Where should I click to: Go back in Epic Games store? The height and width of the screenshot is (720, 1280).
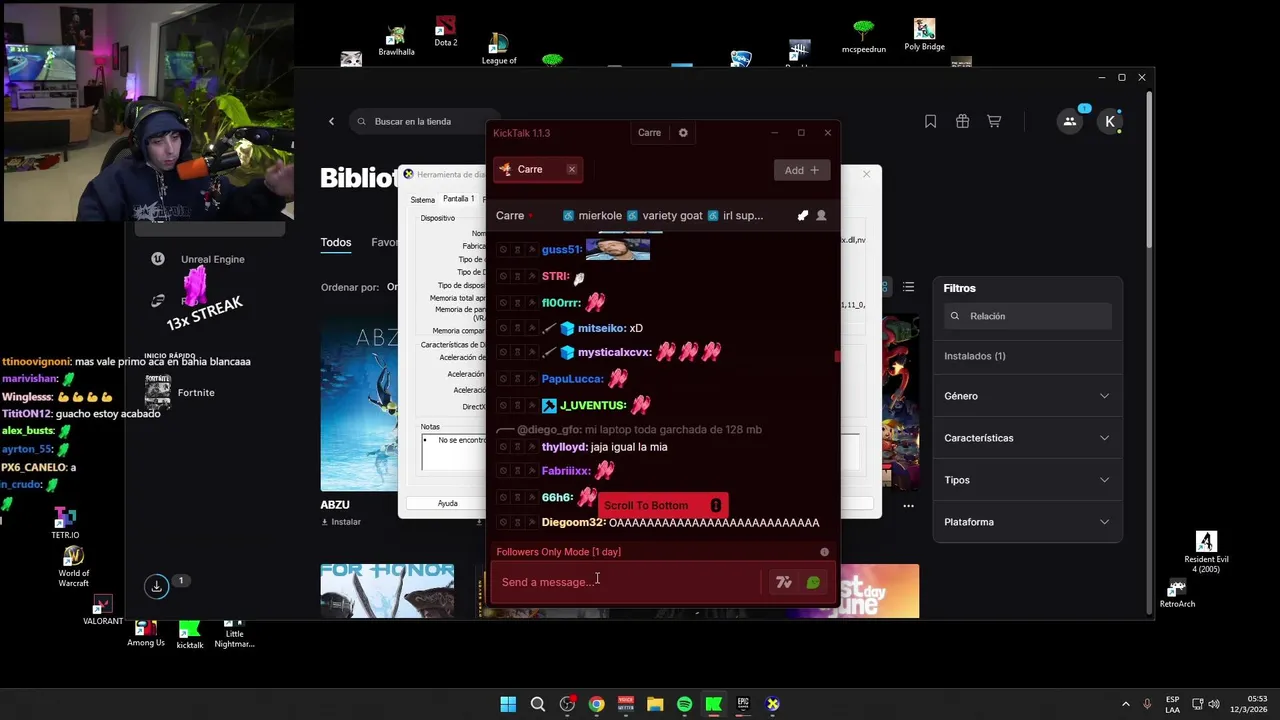[332, 122]
